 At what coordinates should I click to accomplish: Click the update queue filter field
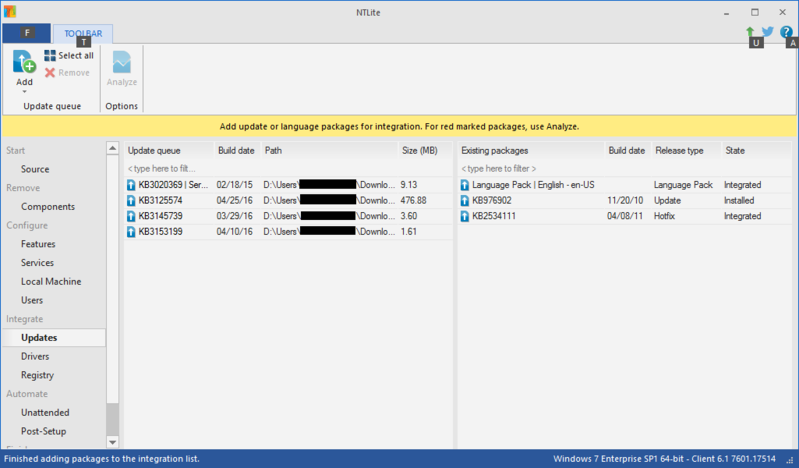tap(168, 169)
